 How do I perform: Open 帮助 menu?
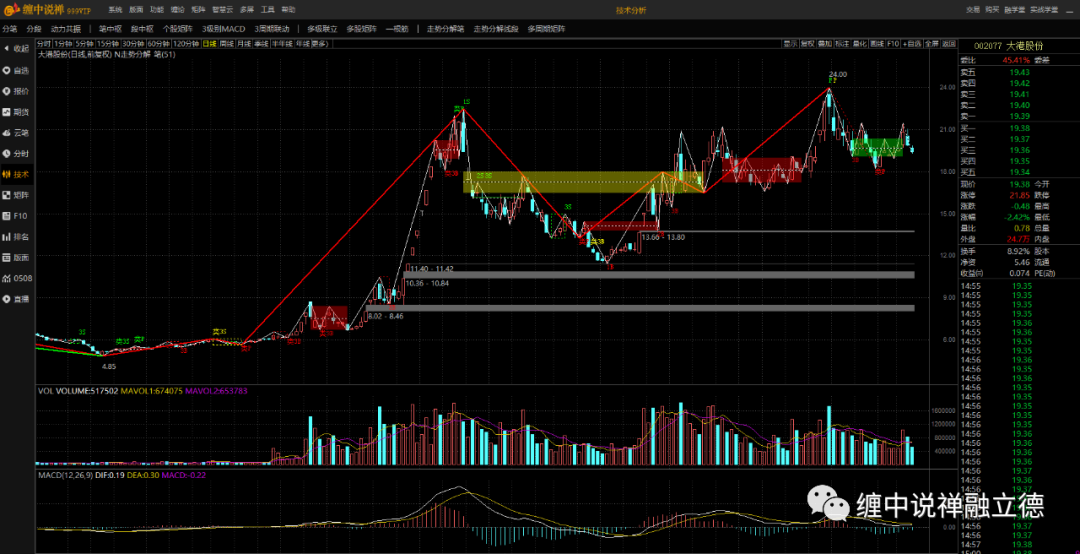[289, 10]
